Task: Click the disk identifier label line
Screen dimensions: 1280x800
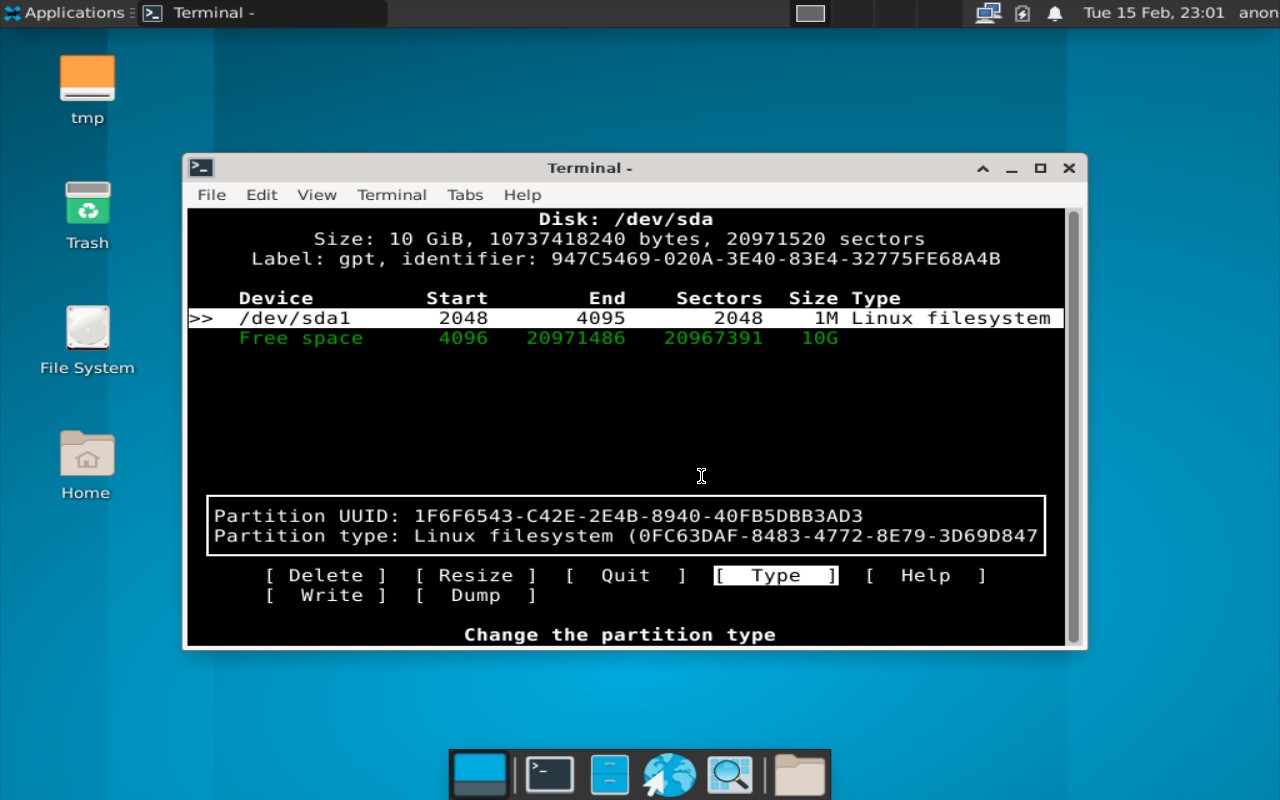Action: 626,259
